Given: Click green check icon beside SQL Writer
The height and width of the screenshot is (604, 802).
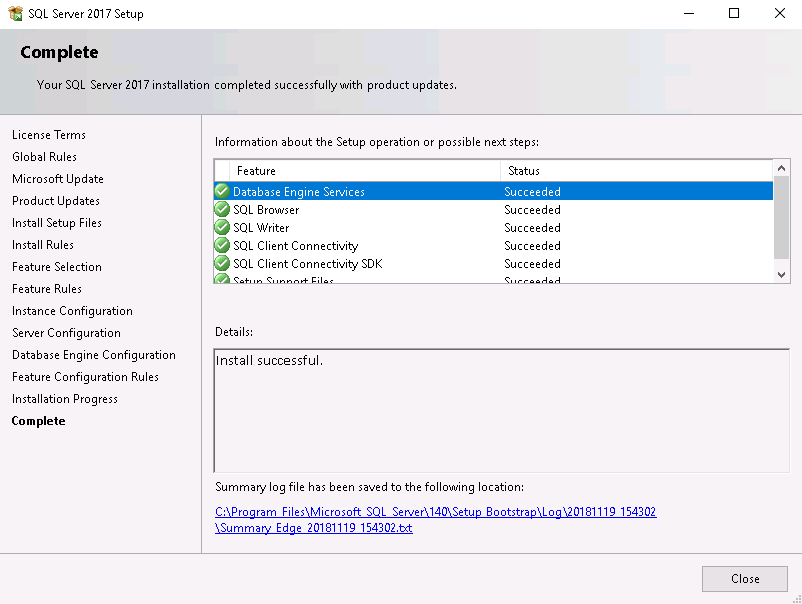Looking at the screenshot, I should pyautogui.click(x=222, y=227).
